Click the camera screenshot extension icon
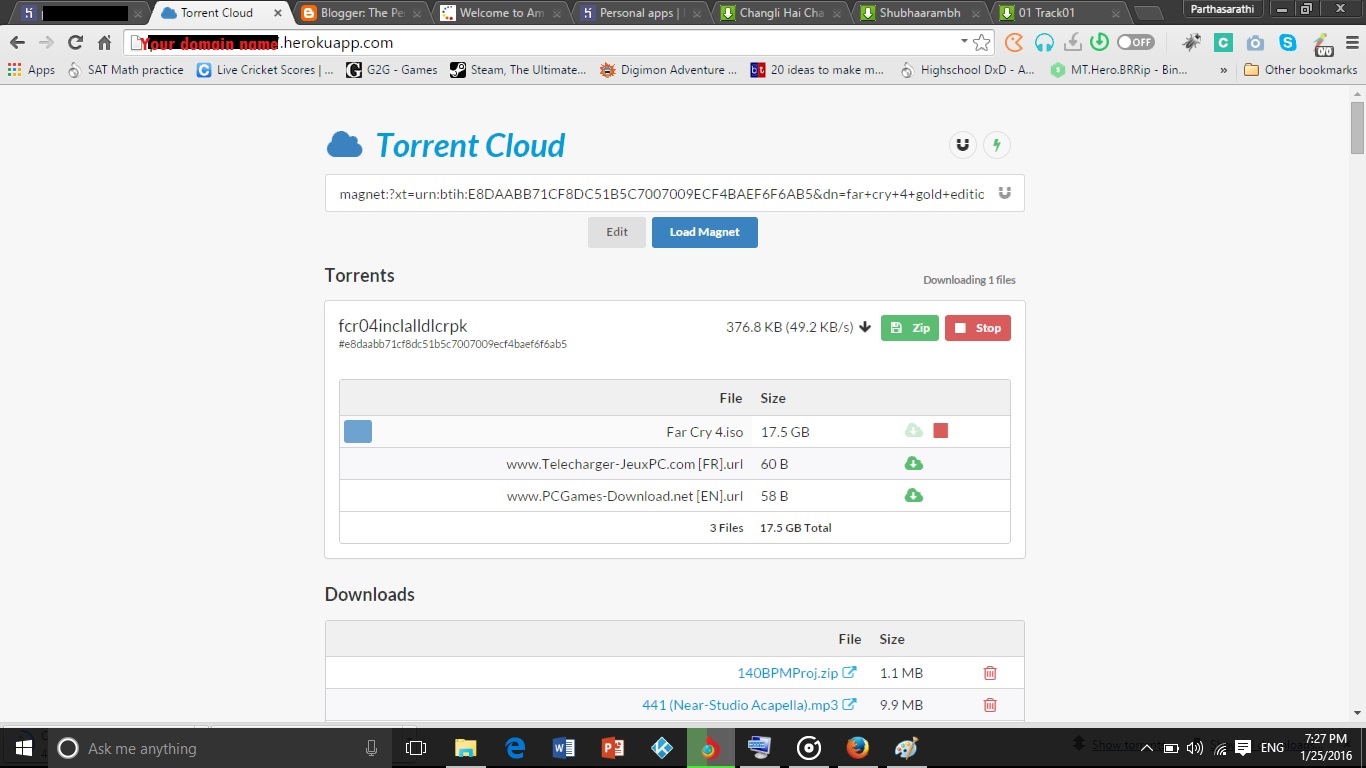Viewport: 1366px width, 768px height. (x=1255, y=42)
